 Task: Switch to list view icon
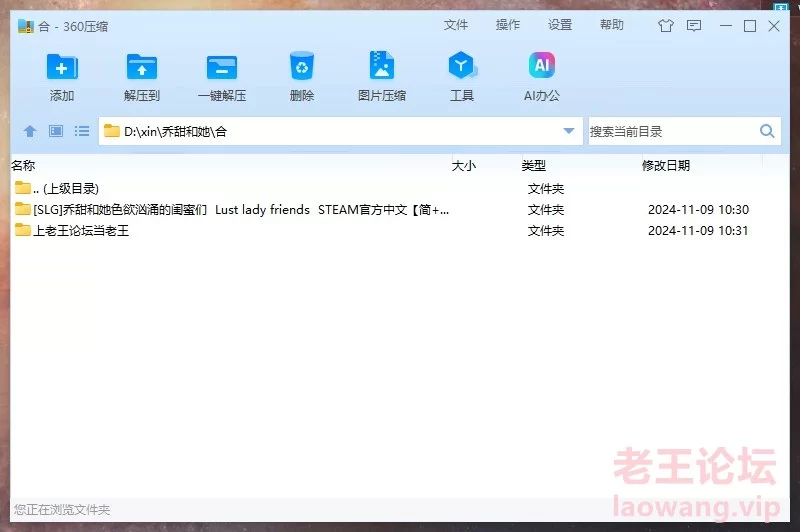(x=82, y=132)
